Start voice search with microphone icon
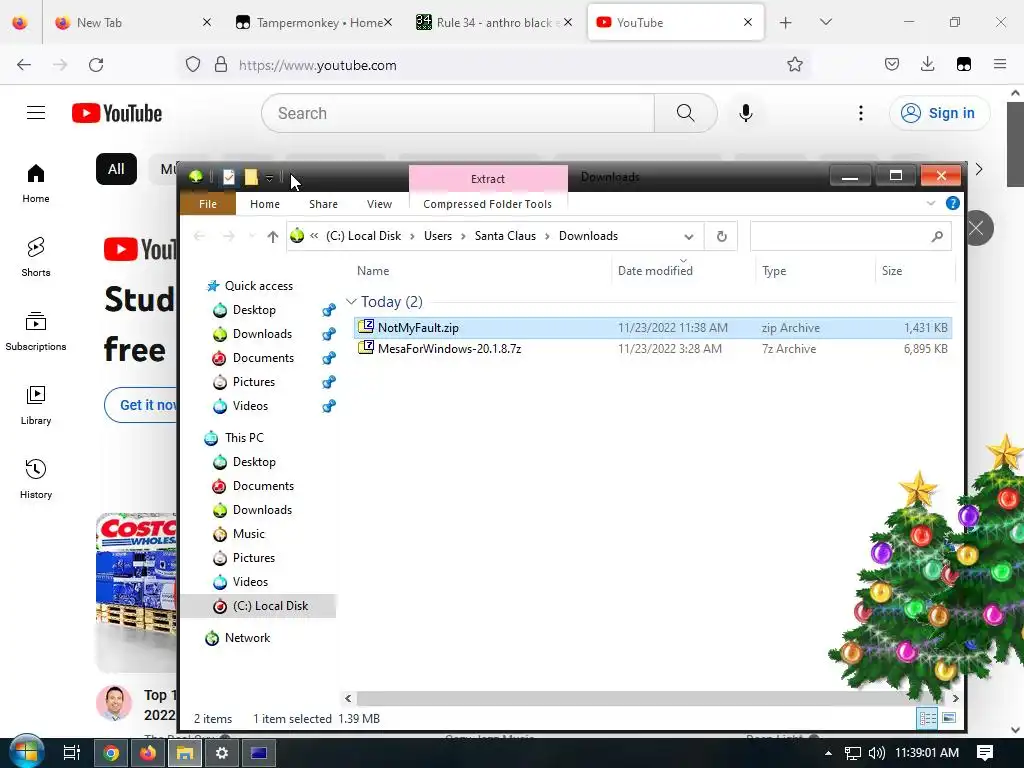The image size is (1024, 768). pos(745,113)
